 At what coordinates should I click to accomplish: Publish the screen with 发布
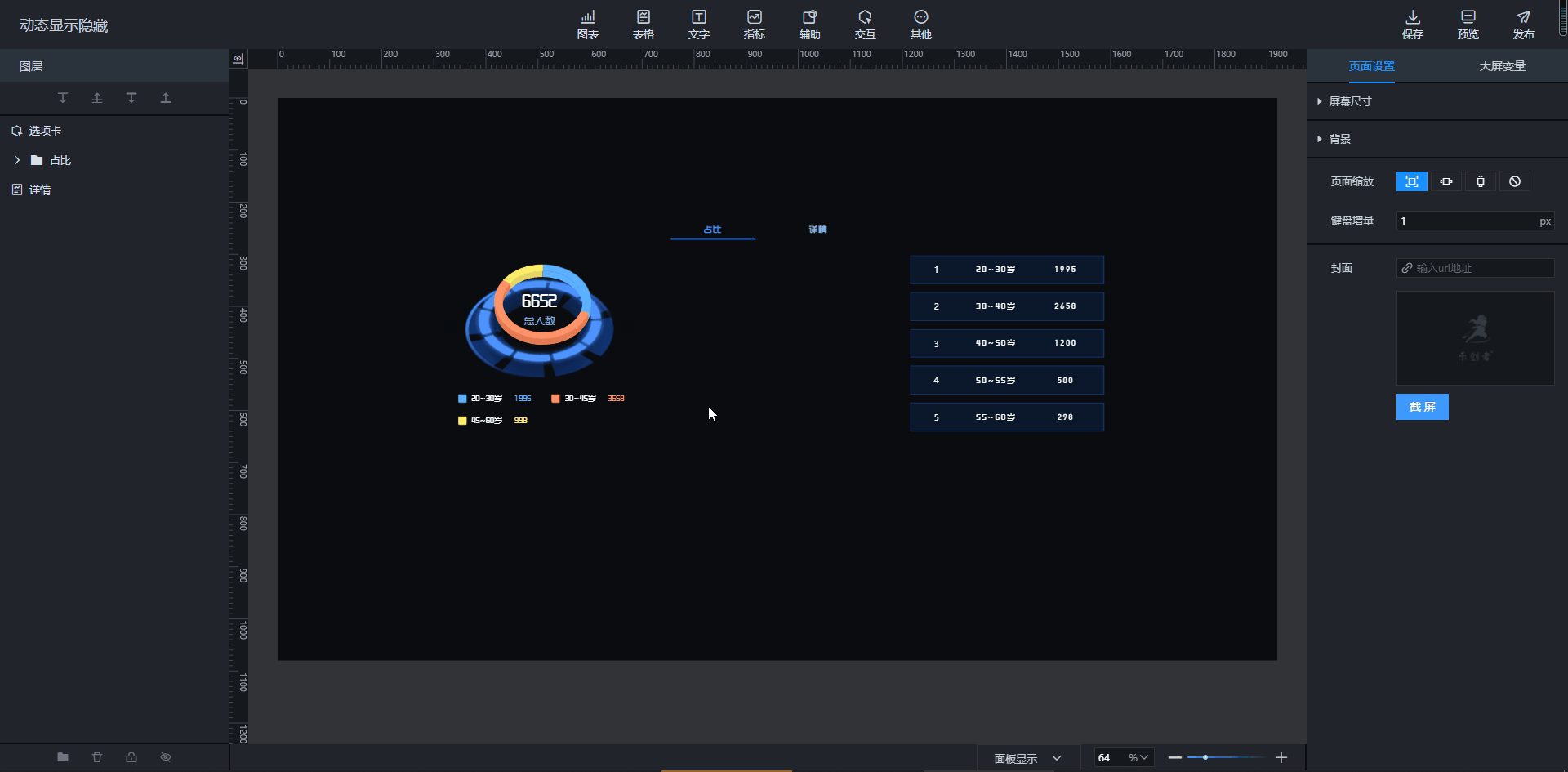tap(1523, 25)
